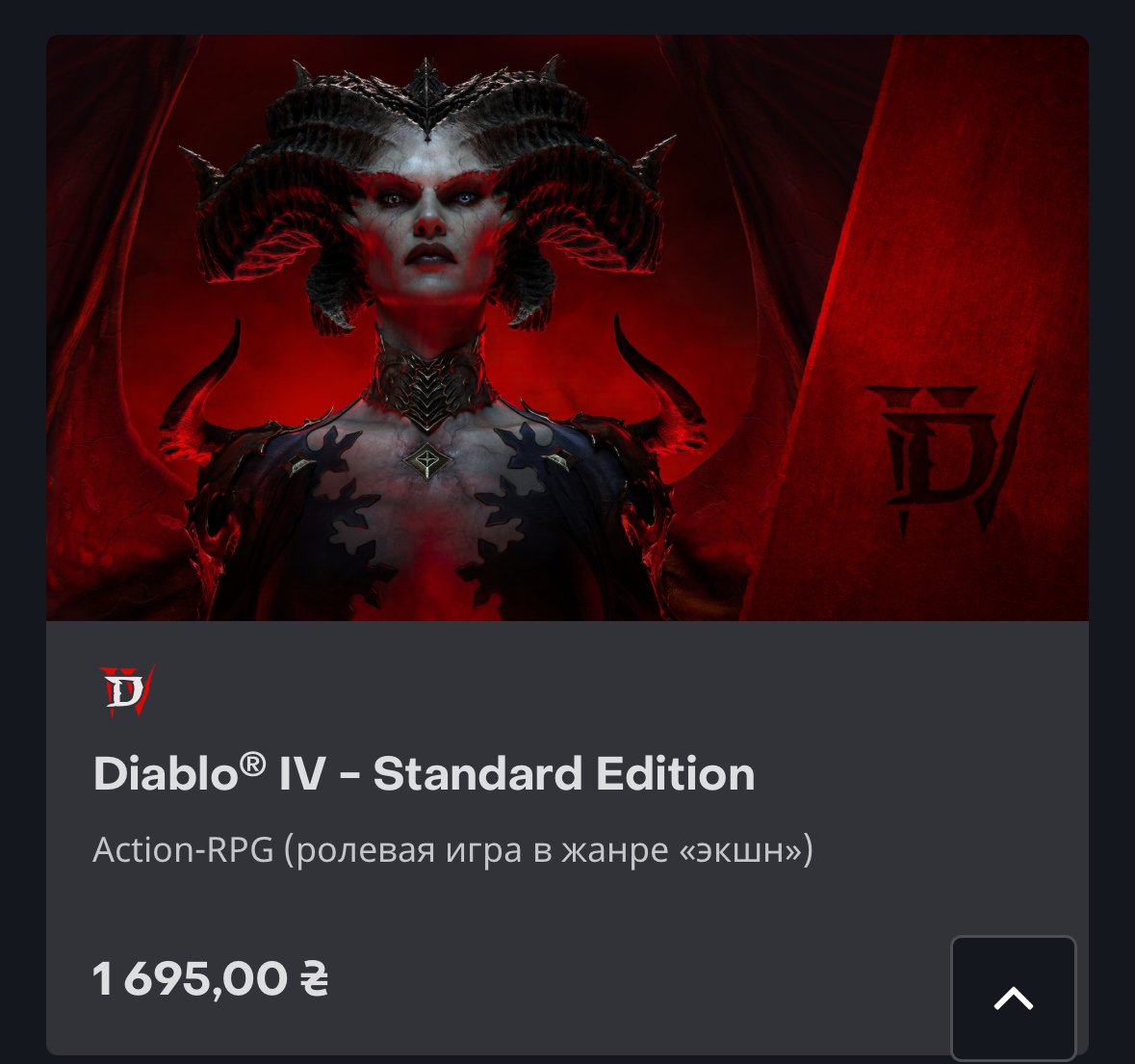Open the Diablo IV – Standard Edition title link

point(425,773)
